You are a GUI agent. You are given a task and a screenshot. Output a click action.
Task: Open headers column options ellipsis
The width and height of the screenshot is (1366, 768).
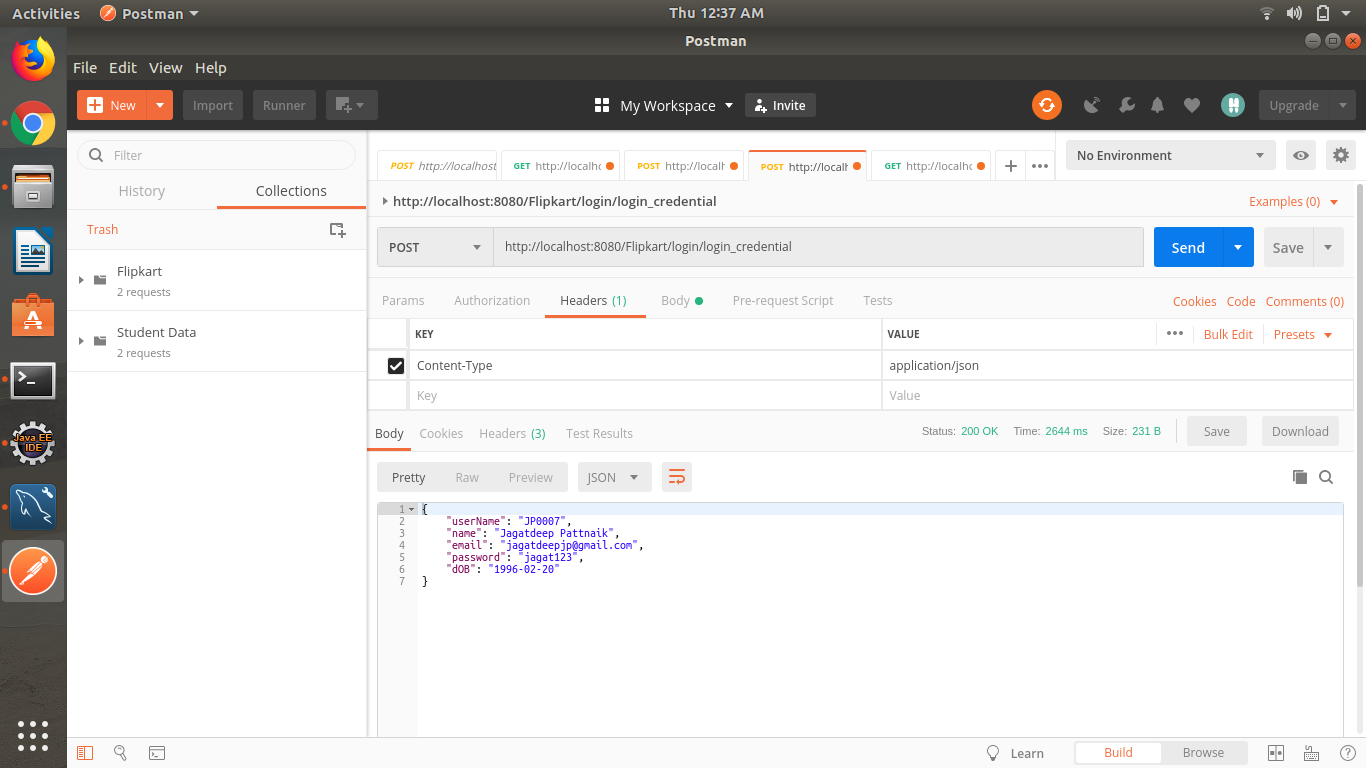point(1175,334)
